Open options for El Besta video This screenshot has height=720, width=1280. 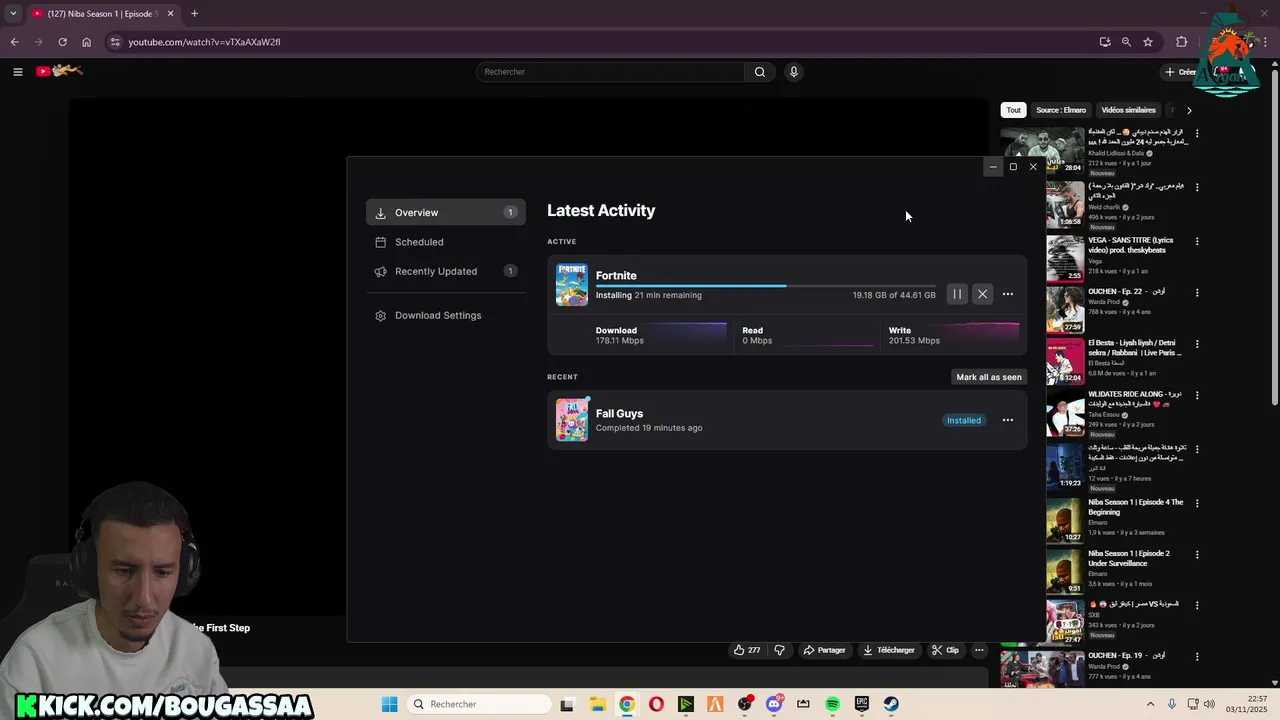click(x=1197, y=344)
